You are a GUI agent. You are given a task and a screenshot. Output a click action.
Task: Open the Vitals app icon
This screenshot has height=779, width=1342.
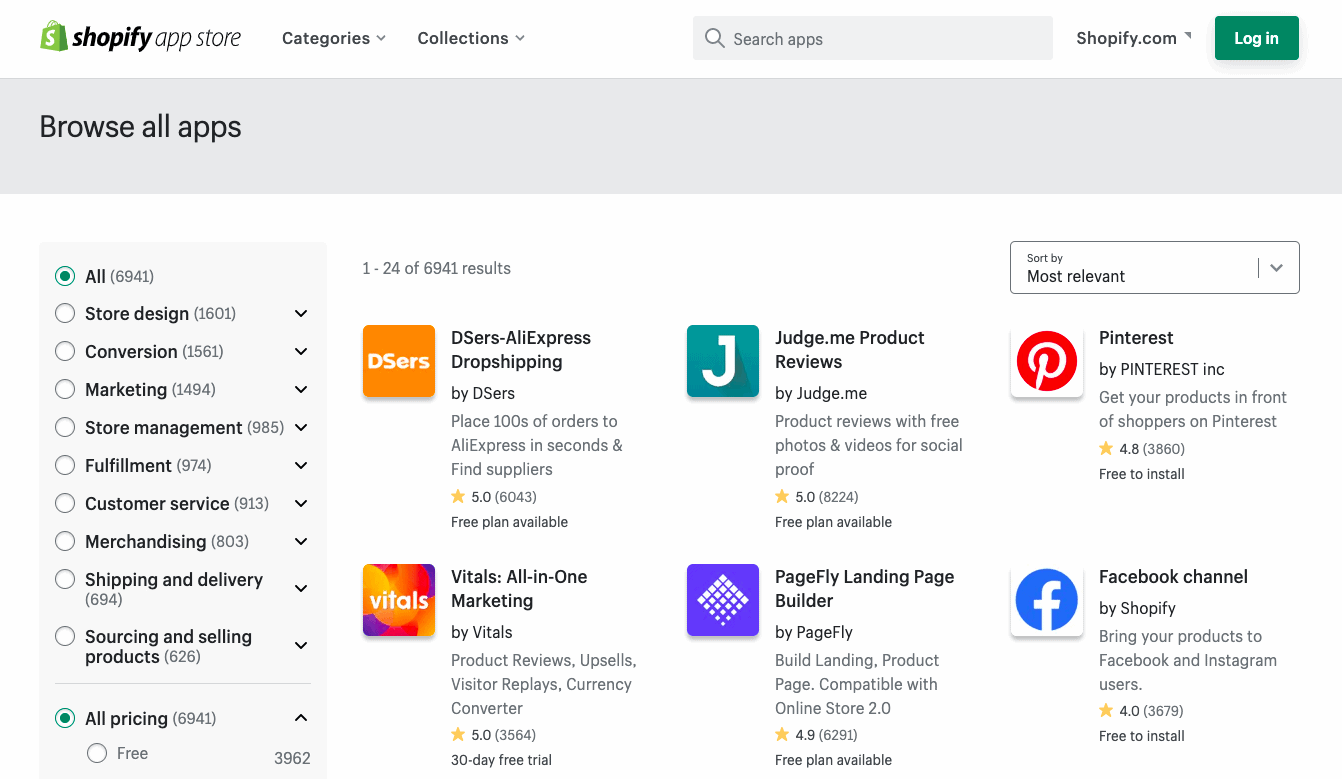pos(398,600)
